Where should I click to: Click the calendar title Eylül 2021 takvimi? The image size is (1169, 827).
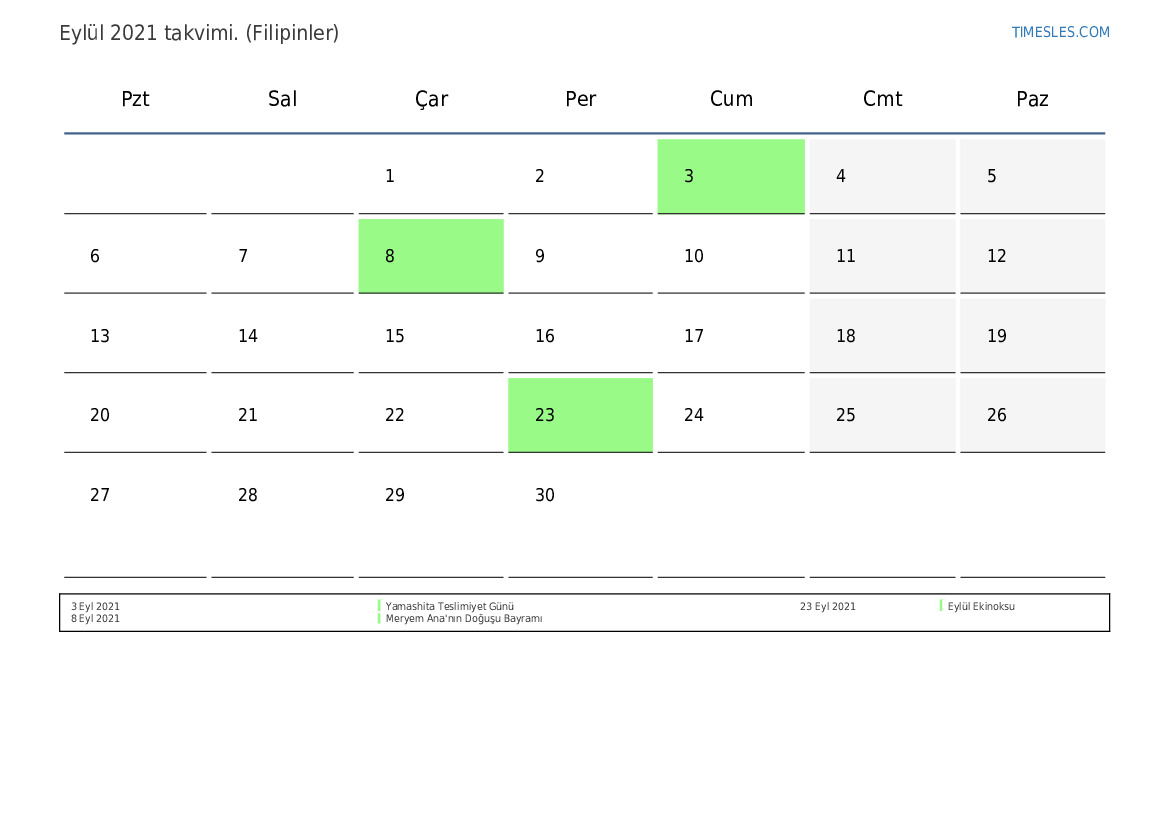[x=199, y=33]
